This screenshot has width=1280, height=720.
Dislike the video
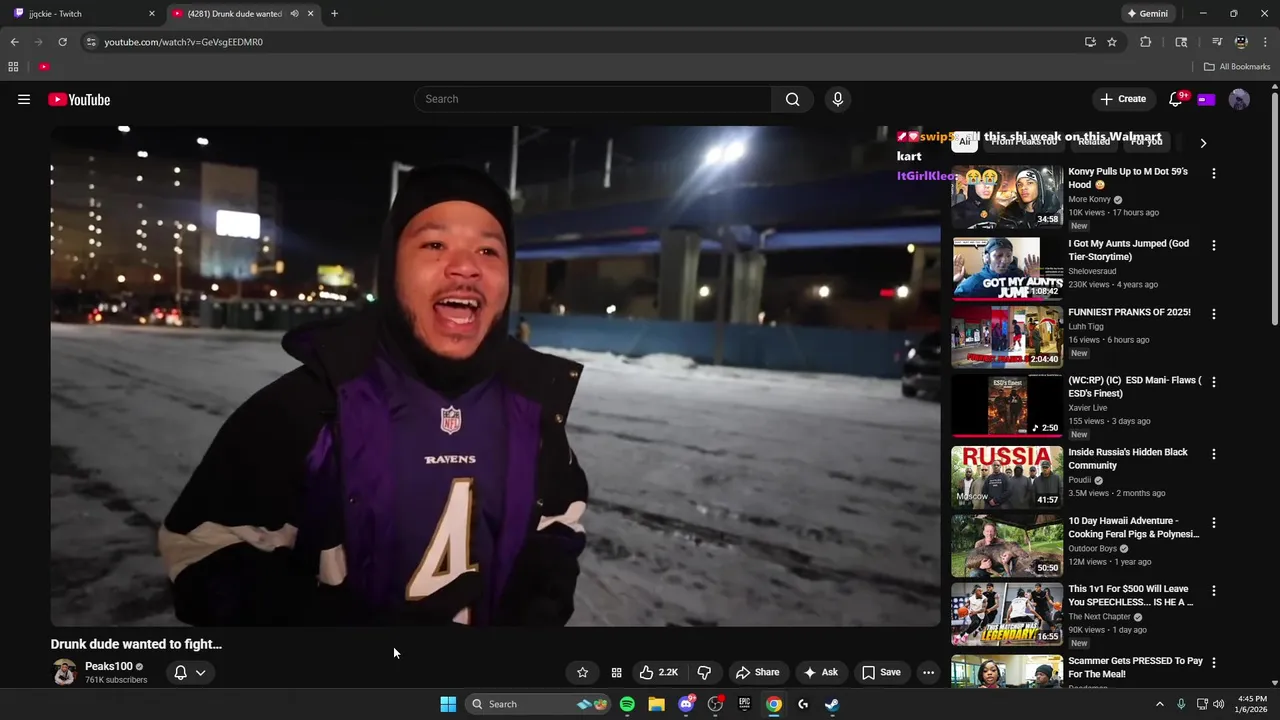click(x=704, y=672)
